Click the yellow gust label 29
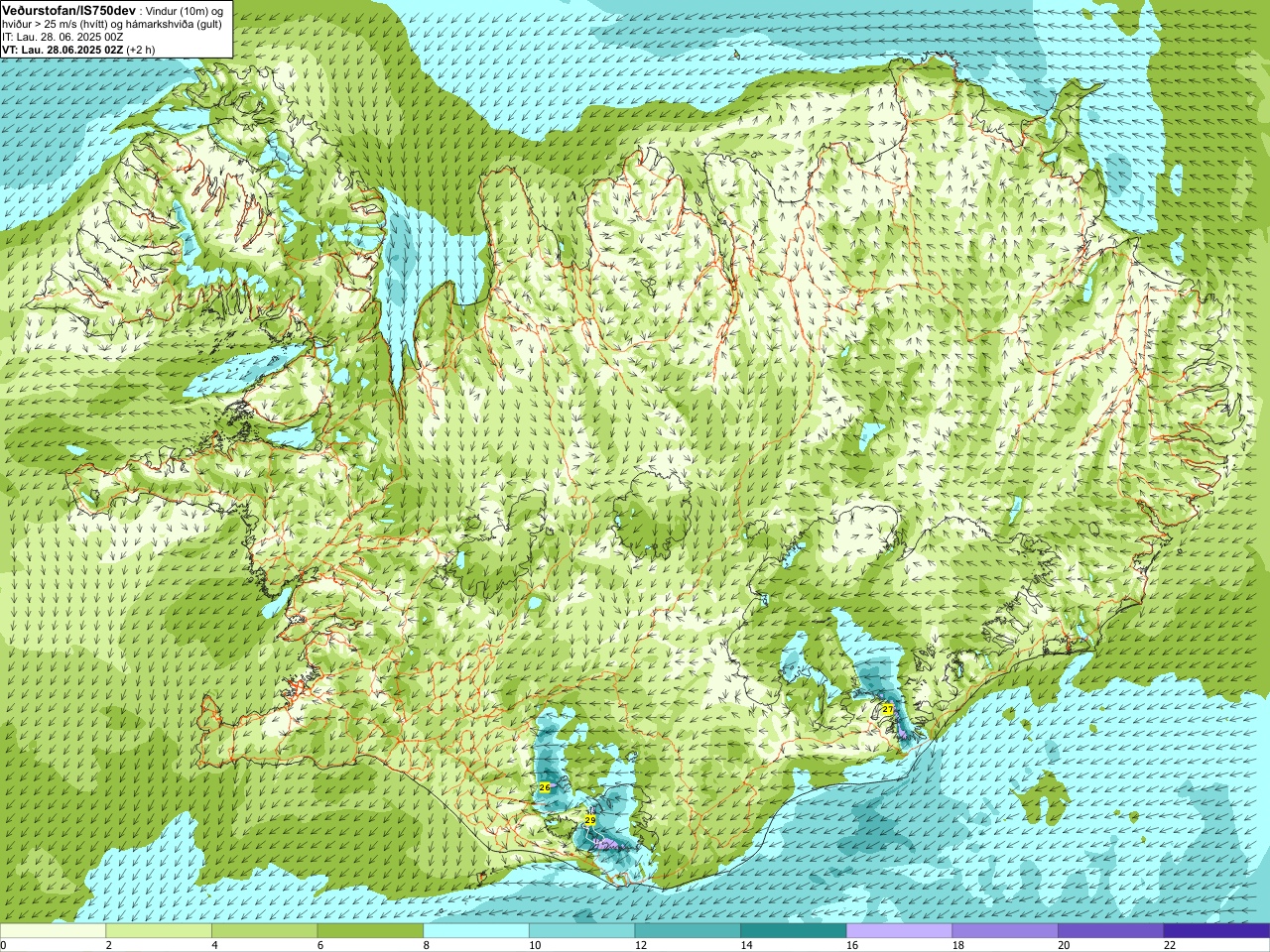 (x=589, y=820)
